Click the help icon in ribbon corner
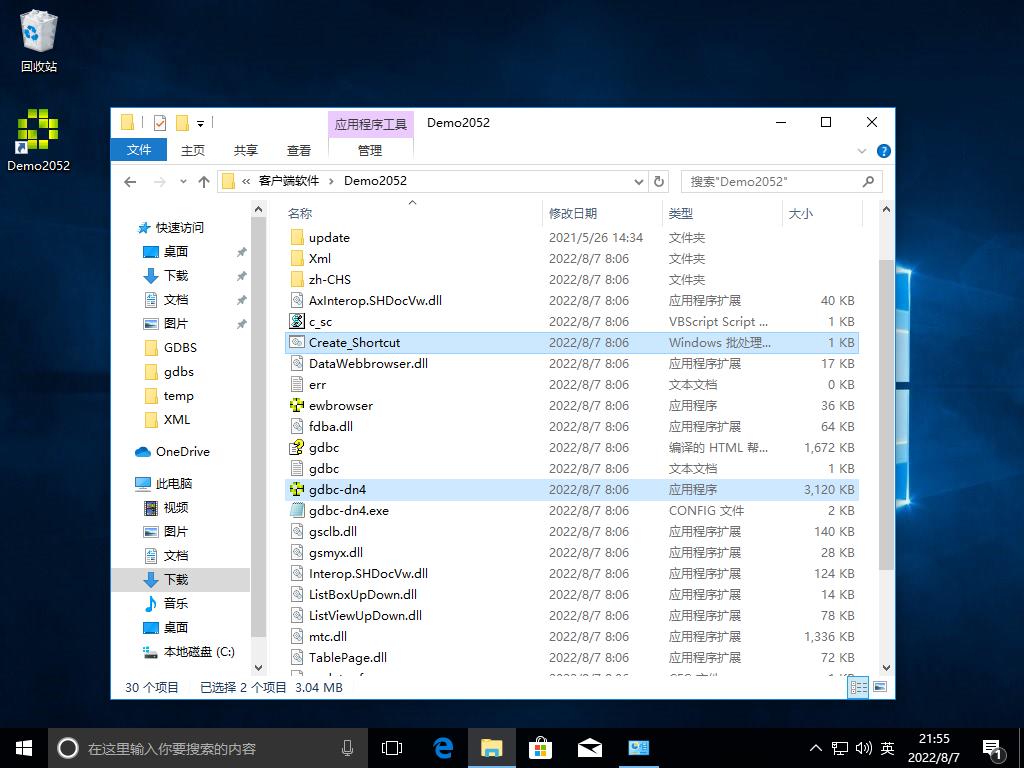 pyautogui.click(x=883, y=151)
